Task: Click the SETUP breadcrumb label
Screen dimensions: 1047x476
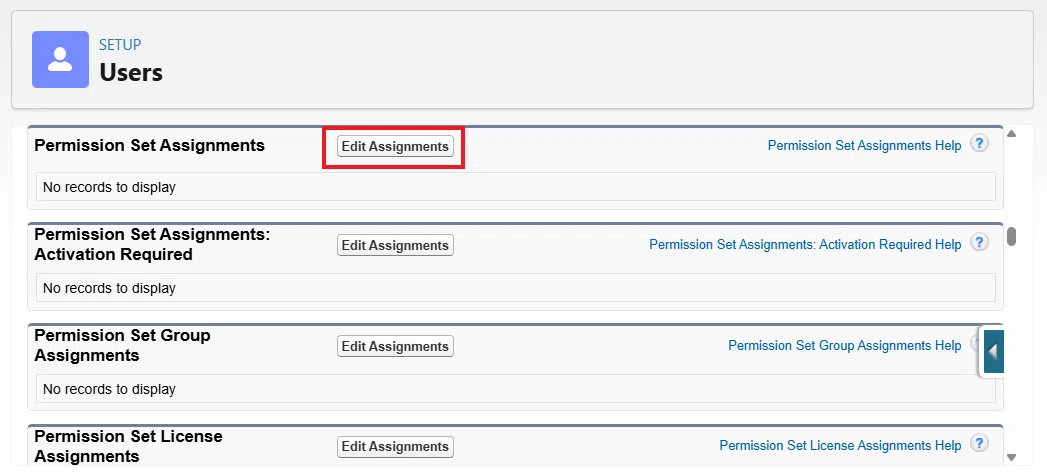Action: tap(120, 45)
